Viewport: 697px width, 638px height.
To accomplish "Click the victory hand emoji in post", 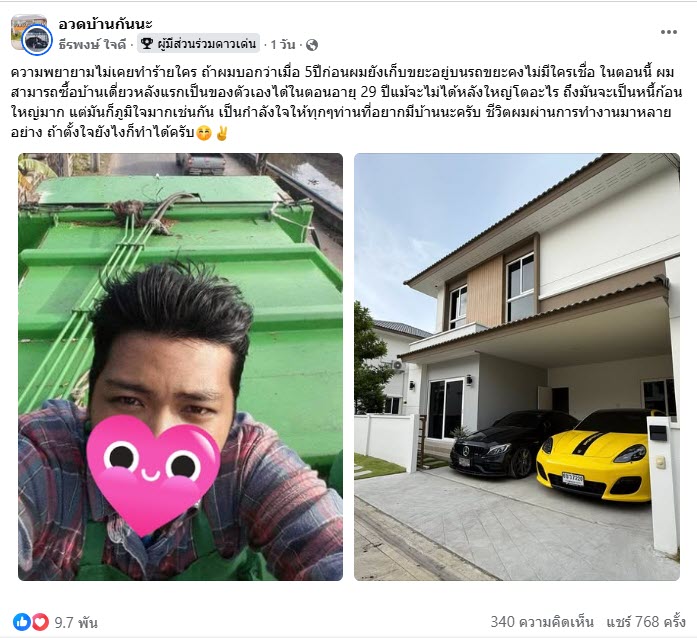I will pos(221,133).
